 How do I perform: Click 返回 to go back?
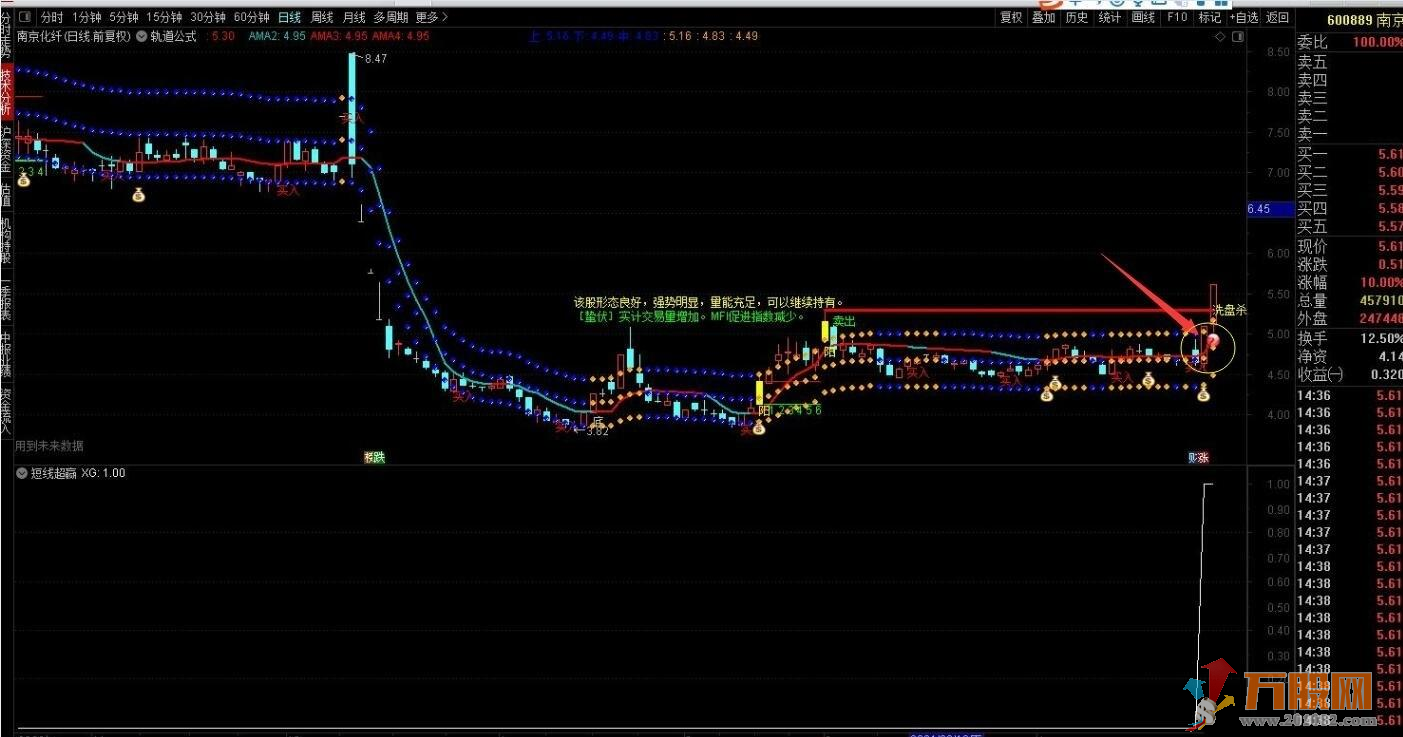click(1278, 17)
